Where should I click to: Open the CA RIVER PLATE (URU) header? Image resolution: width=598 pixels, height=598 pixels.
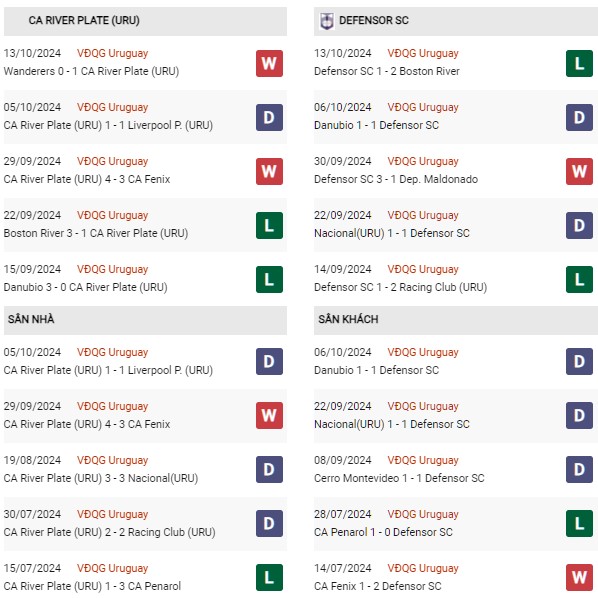(145, 21)
